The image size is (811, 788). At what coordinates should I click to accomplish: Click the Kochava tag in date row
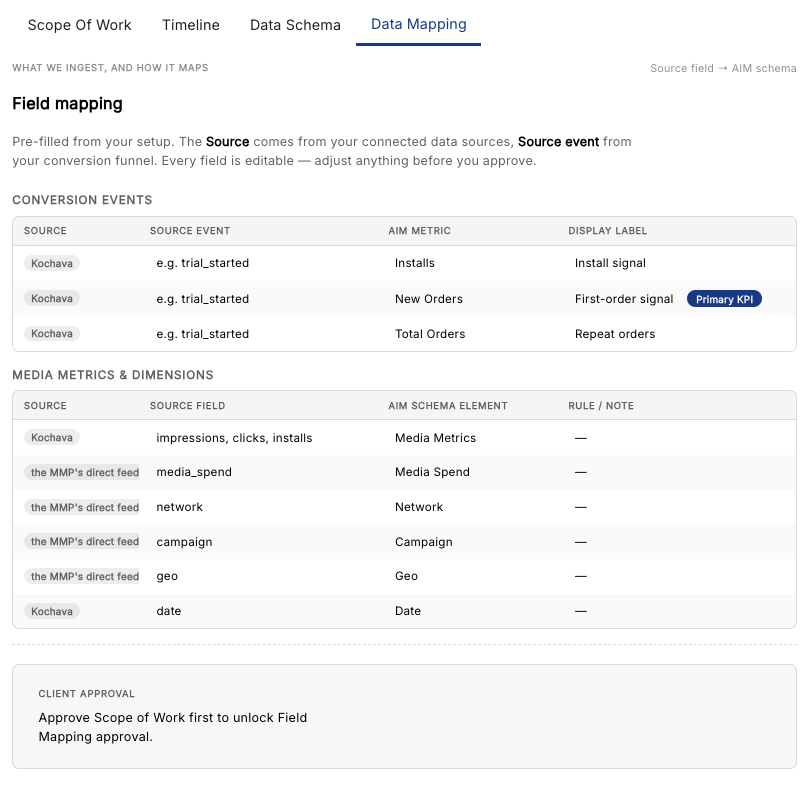52,611
